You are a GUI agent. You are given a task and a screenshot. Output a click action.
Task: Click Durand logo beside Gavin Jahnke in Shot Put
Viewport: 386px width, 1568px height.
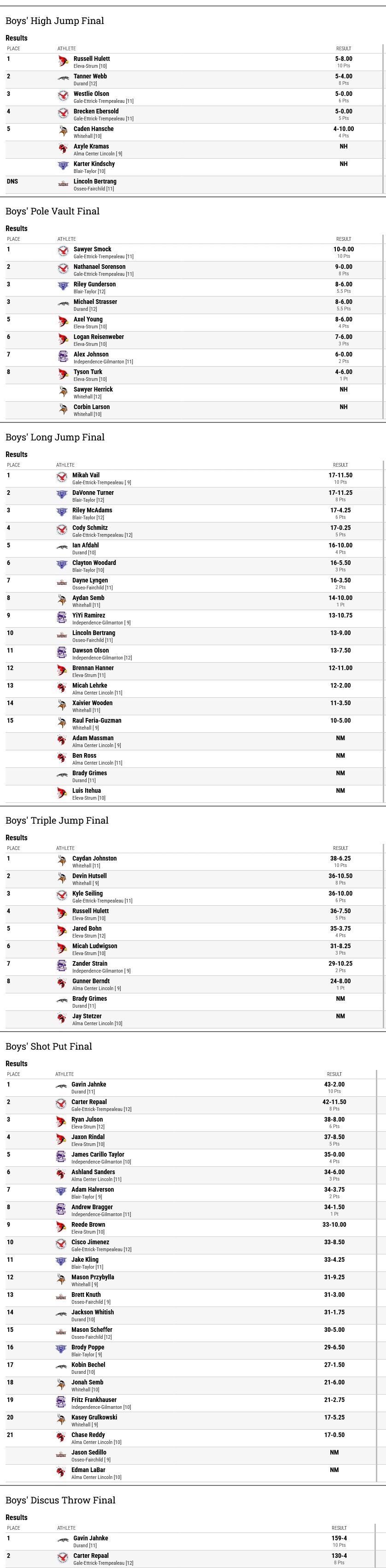(61, 1087)
